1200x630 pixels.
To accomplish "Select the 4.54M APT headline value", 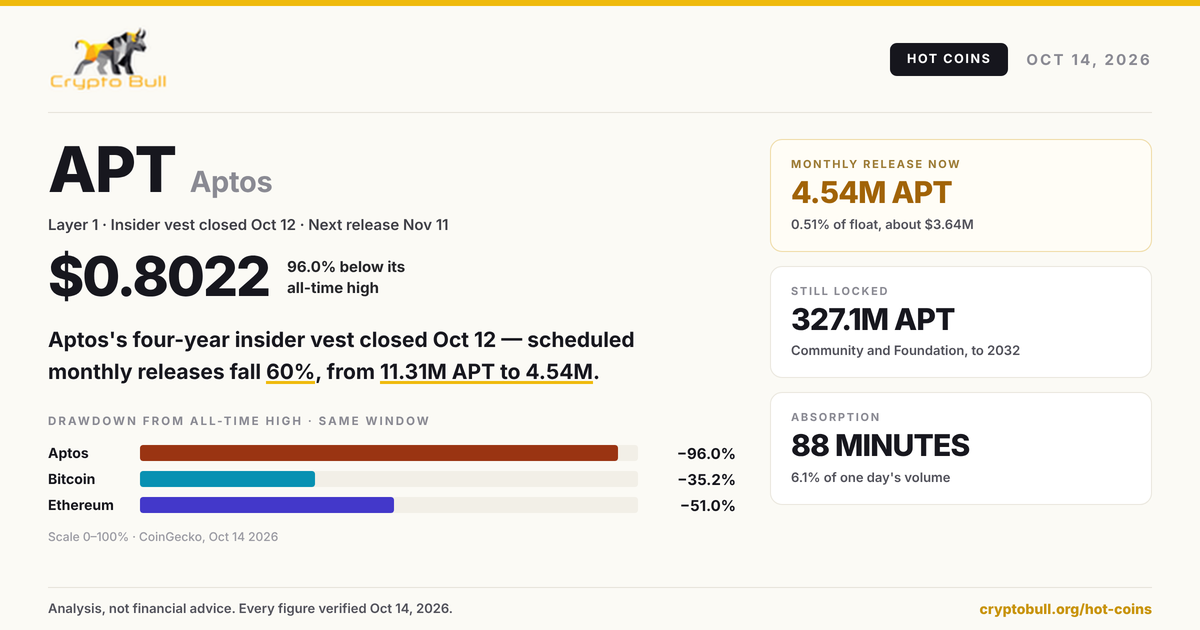I will tap(871, 192).
